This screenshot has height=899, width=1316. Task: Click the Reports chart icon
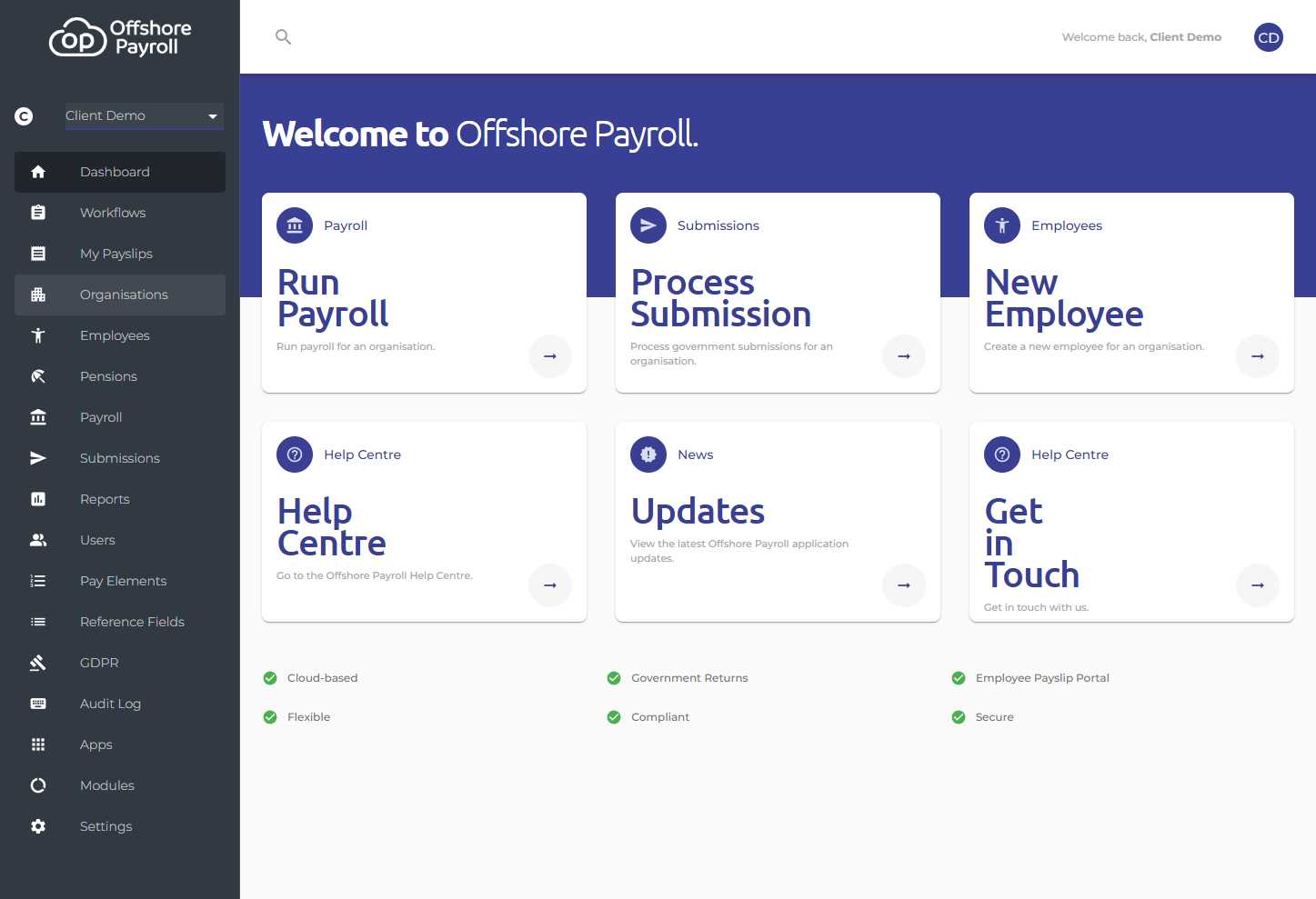point(38,499)
